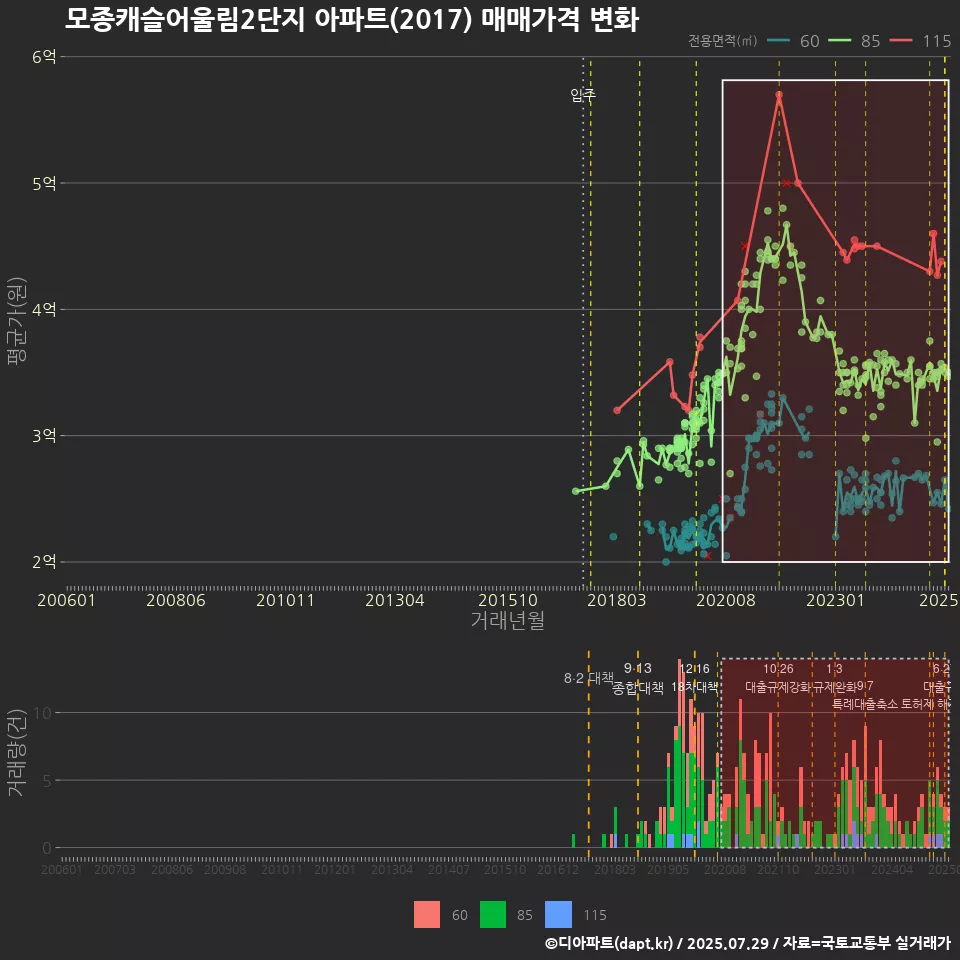This screenshot has height=960, width=960.
Task: Click the 201803 label on the price chart axis
Action: click(x=617, y=600)
